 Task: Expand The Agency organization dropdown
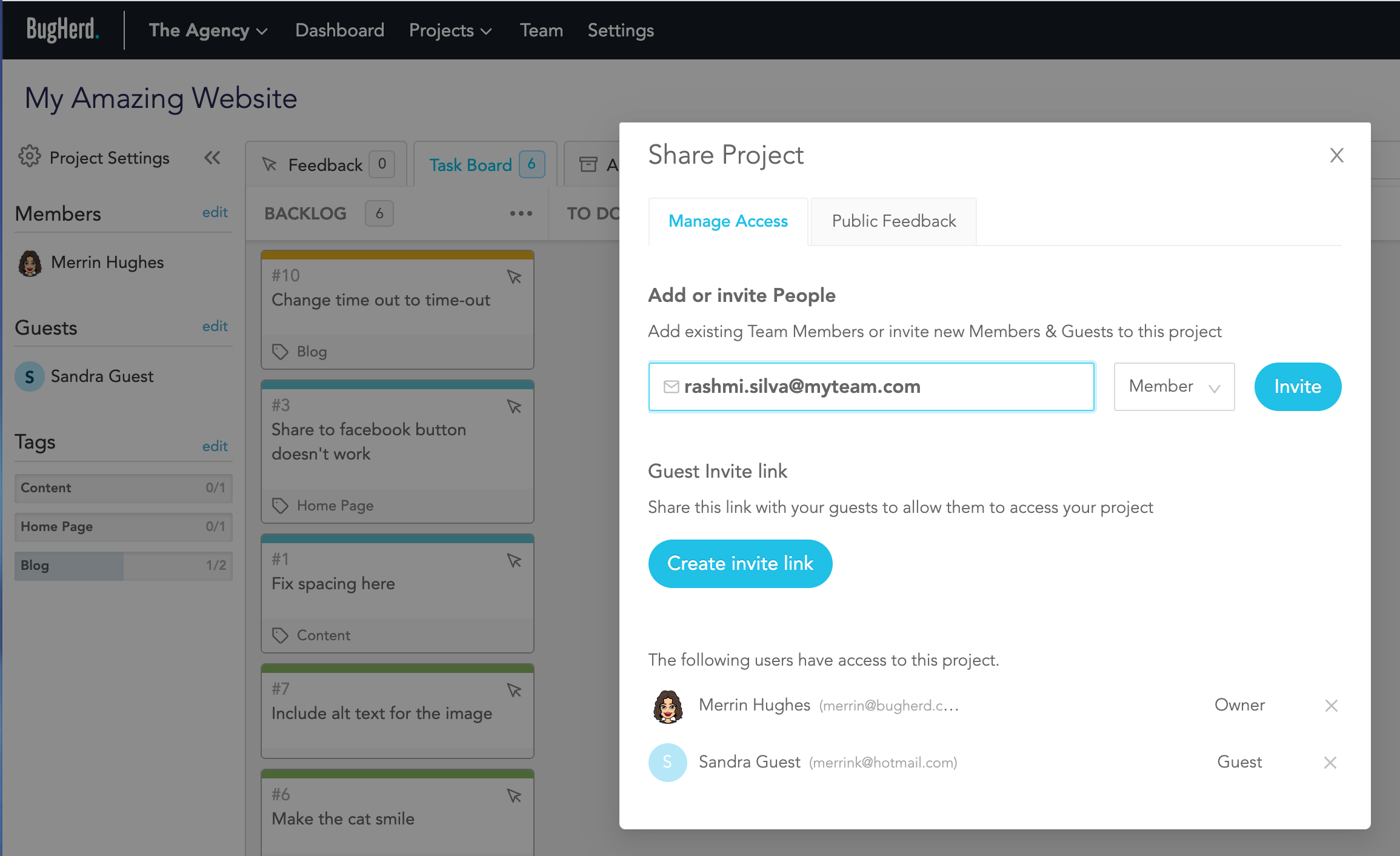(x=208, y=30)
